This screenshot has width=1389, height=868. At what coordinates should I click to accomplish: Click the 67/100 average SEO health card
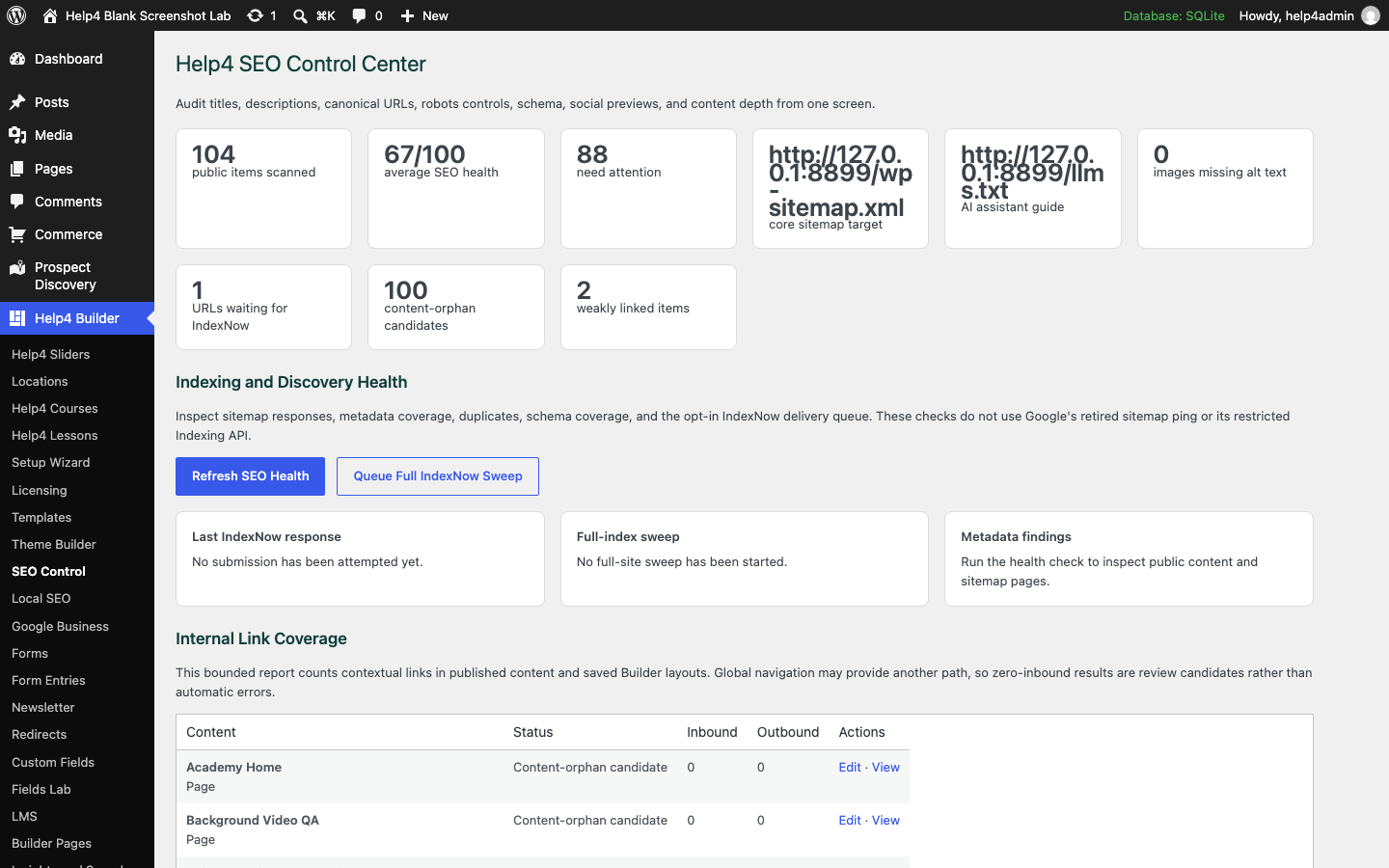pyautogui.click(x=456, y=189)
